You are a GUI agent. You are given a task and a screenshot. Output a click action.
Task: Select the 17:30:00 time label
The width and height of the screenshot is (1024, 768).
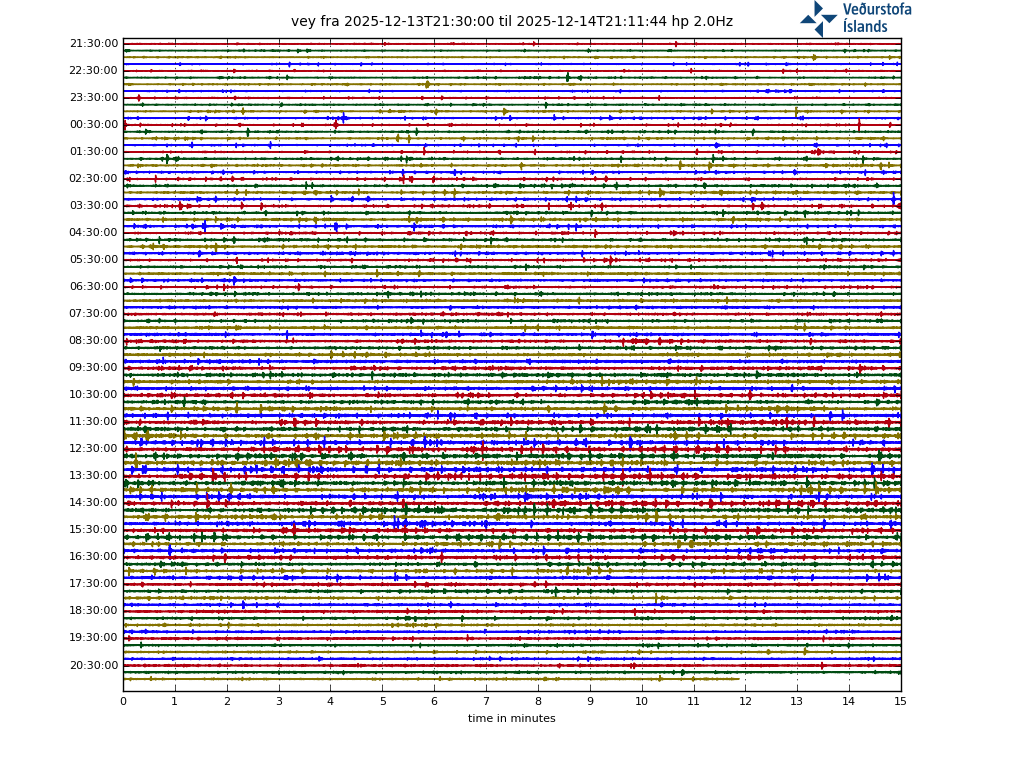click(94, 584)
